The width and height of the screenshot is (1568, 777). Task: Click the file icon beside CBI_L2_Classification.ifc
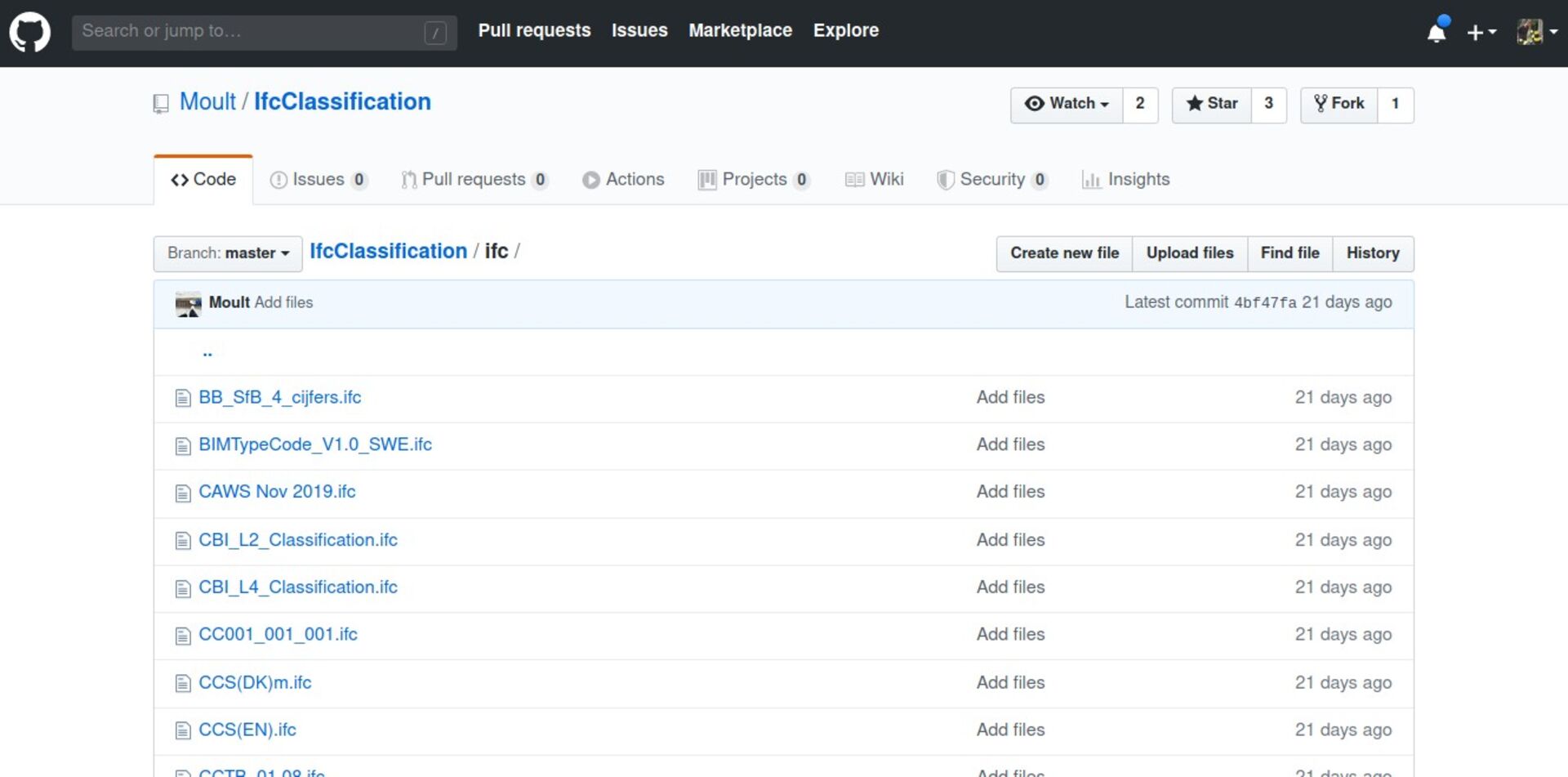(x=183, y=540)
